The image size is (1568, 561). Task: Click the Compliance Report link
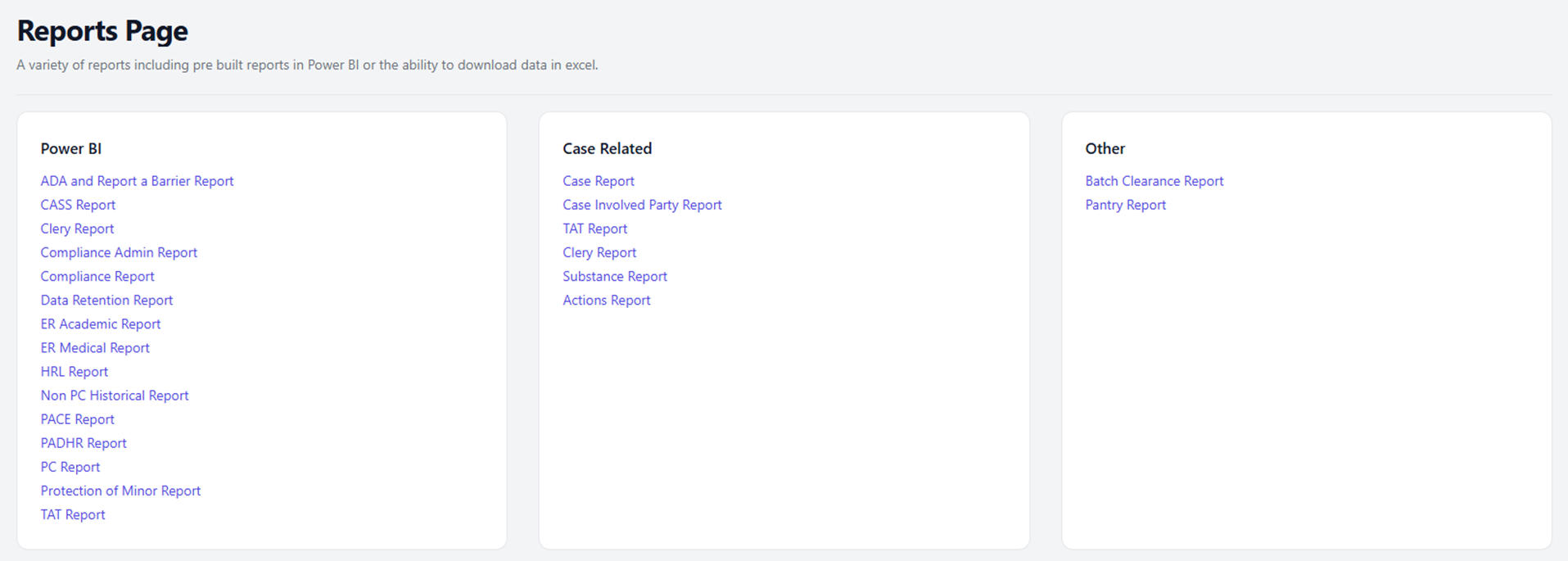click(97, 276)
